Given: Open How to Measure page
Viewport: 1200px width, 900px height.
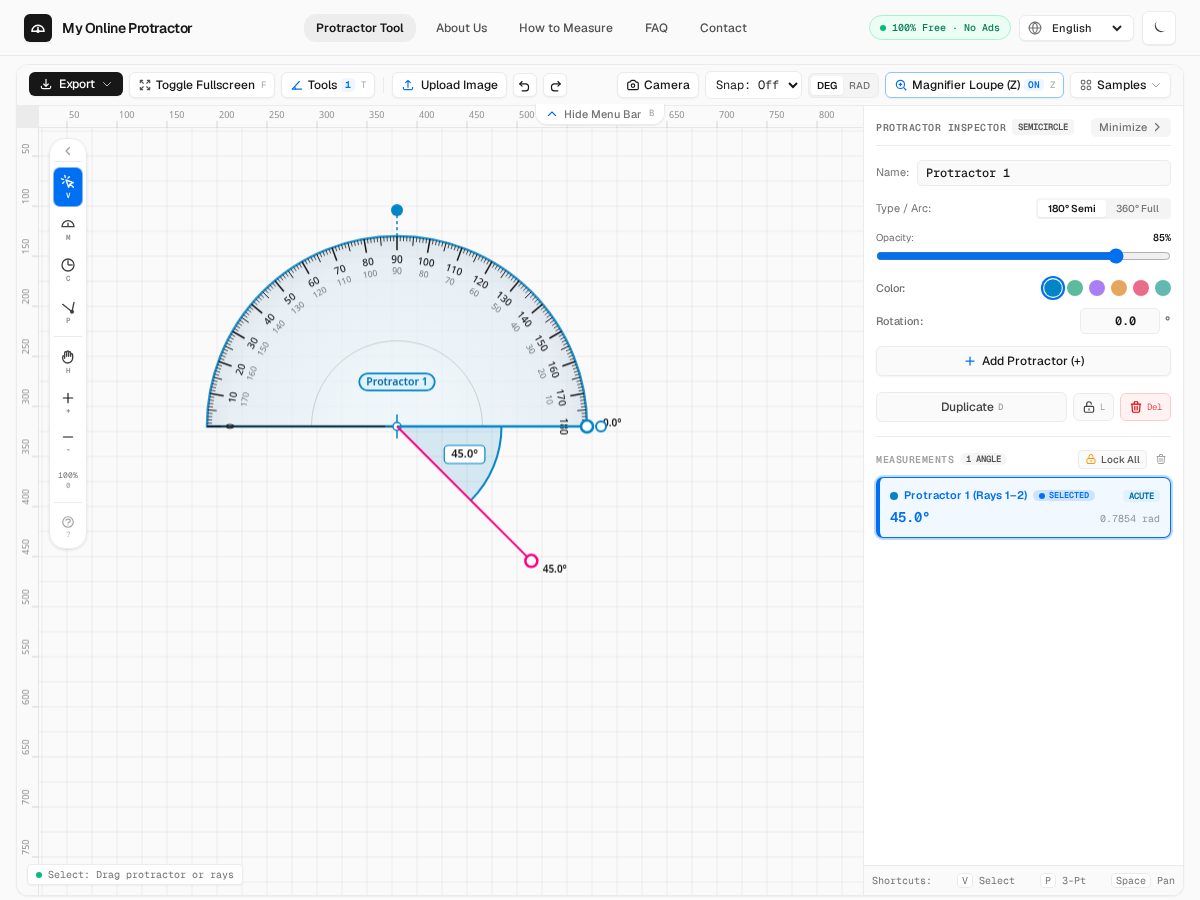Looking at the screenshot, I should pyautogui.click(x=566, y=28).
